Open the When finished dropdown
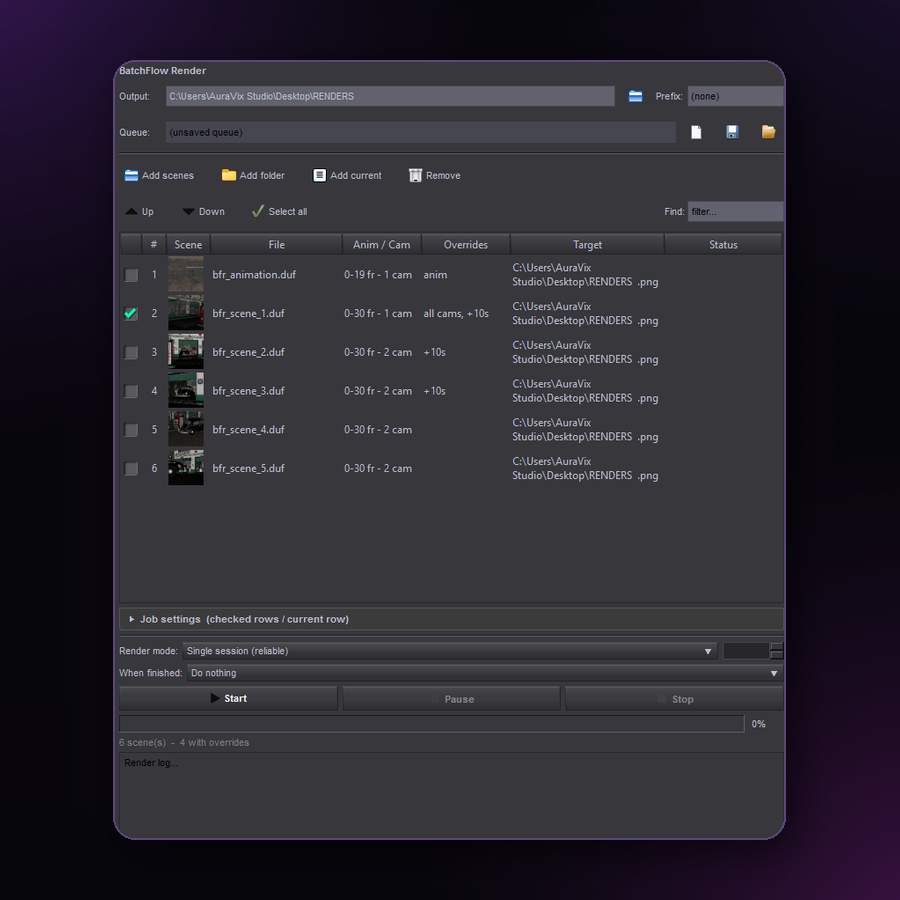The width and height of the screenshot is (900, 900). [485, 673]
